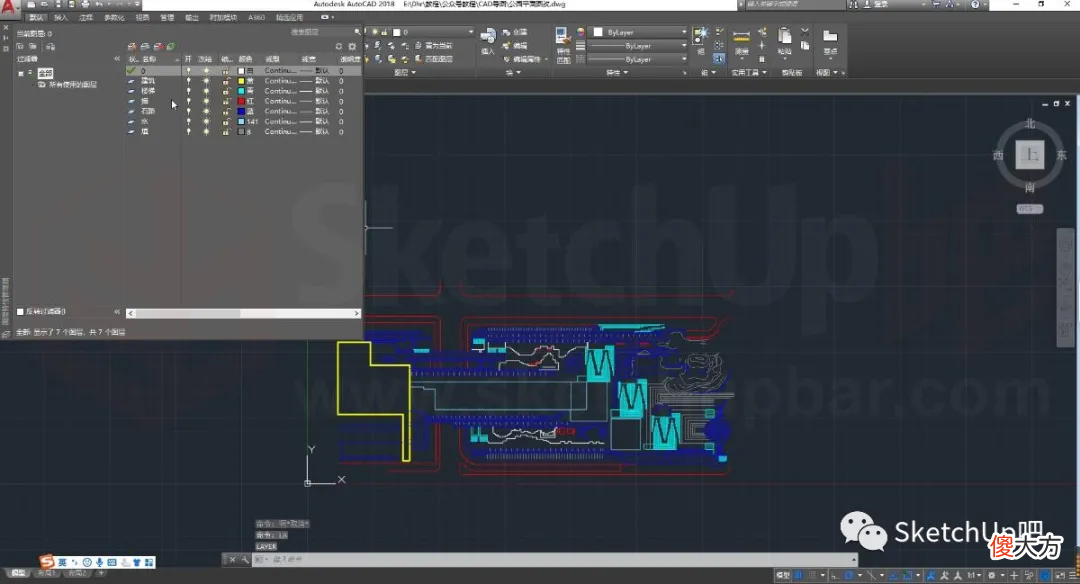
Task: Click the customization menu icon in status bar
Action: tap(1073, 575)
